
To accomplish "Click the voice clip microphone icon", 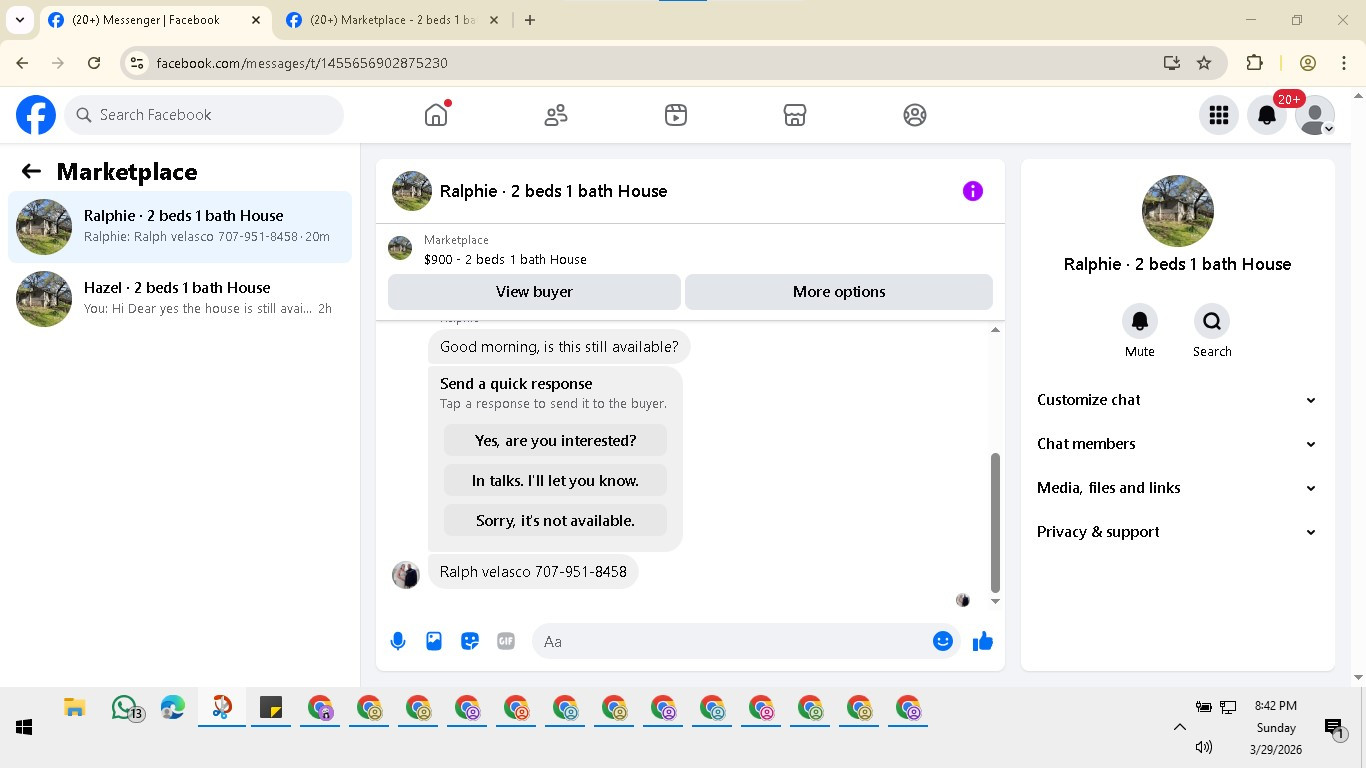I will click(x=398, y=642).
